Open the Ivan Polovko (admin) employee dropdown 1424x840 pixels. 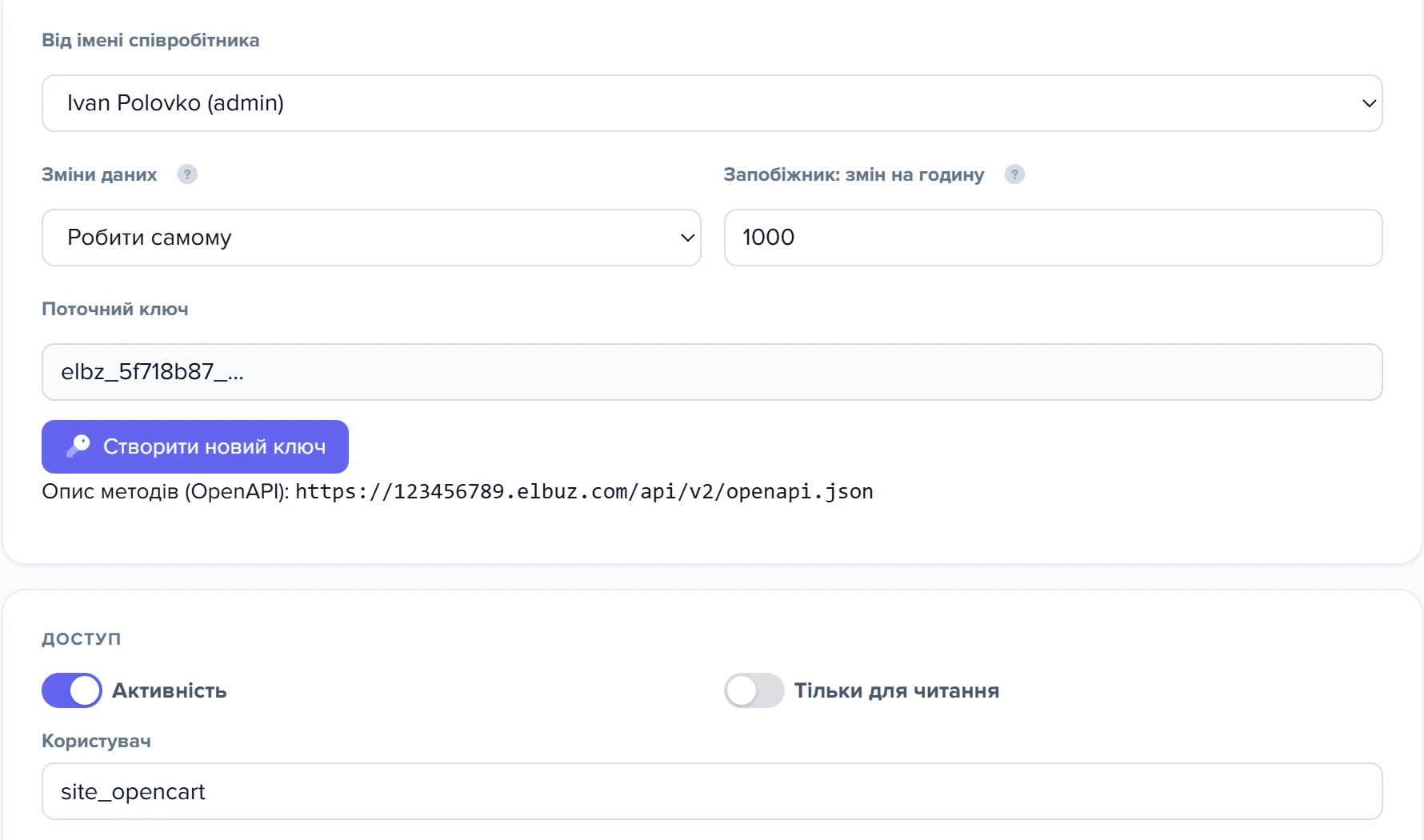click(x=712, y=103)
